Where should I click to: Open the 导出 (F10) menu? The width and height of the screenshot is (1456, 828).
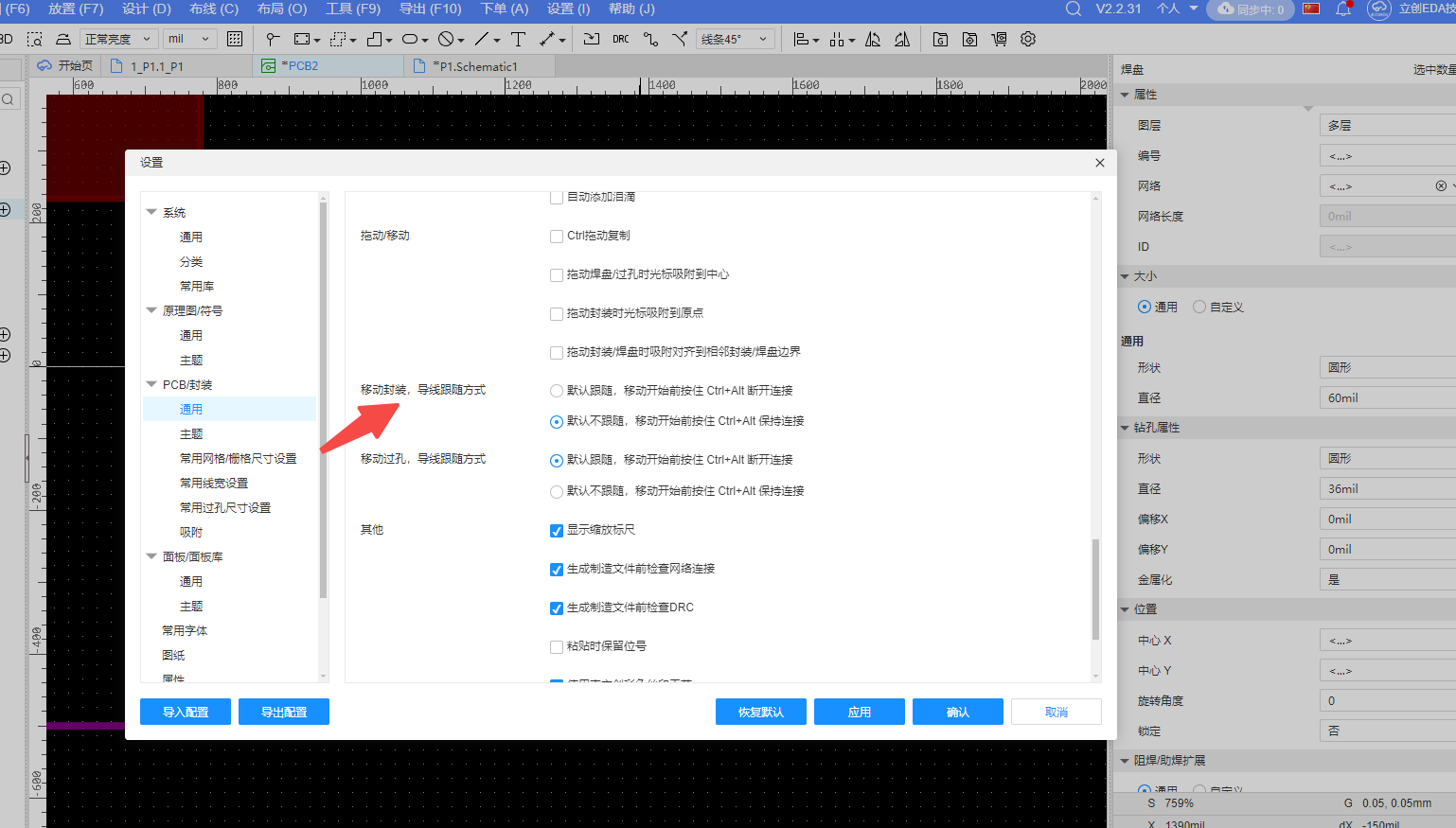430,9
